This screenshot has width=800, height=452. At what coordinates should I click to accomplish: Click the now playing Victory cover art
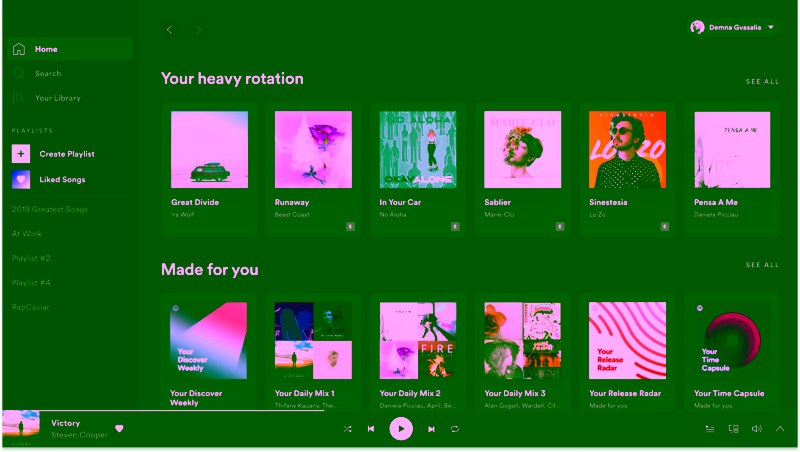click(21, 430)
